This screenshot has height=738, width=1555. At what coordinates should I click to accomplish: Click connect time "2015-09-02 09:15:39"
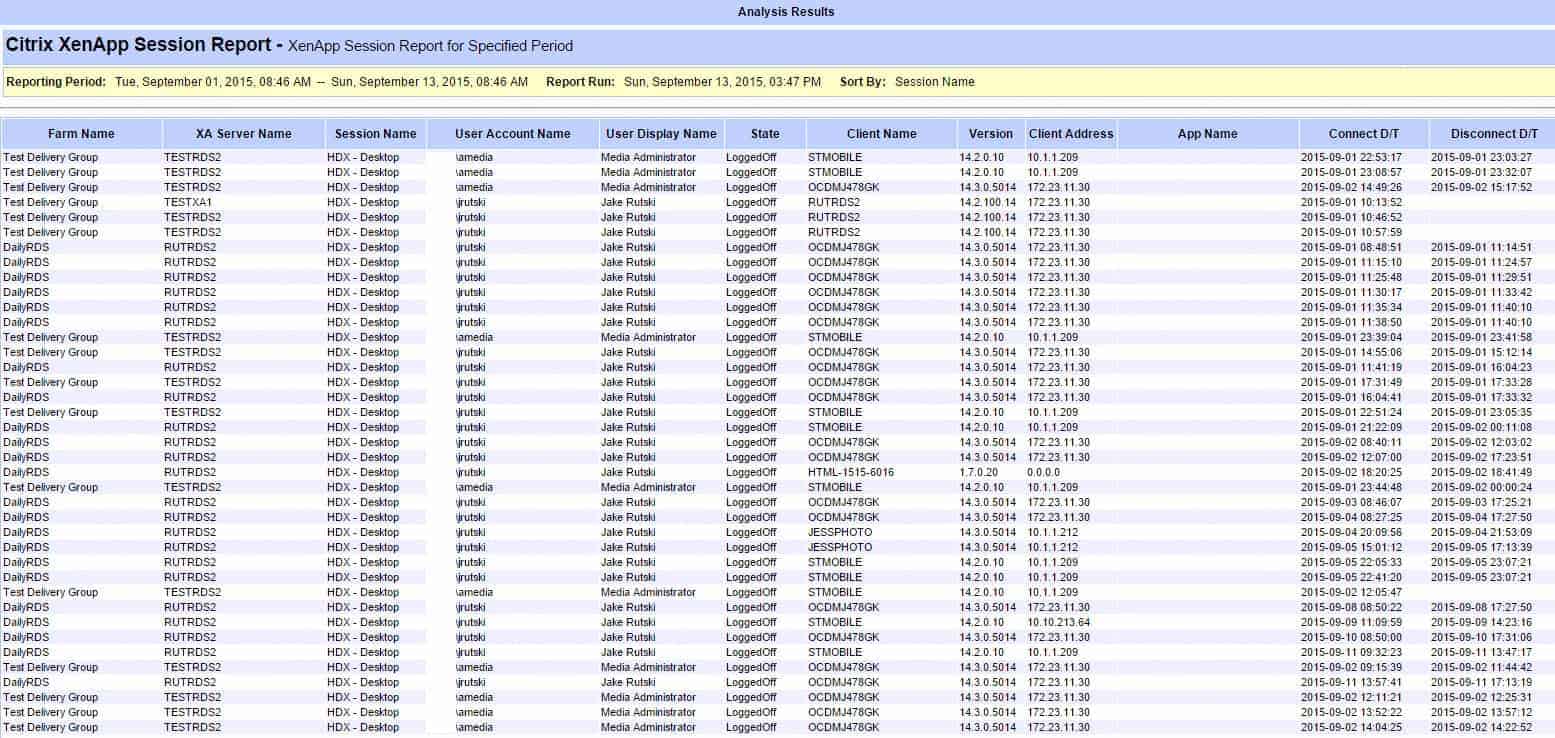coord(1351,667)
